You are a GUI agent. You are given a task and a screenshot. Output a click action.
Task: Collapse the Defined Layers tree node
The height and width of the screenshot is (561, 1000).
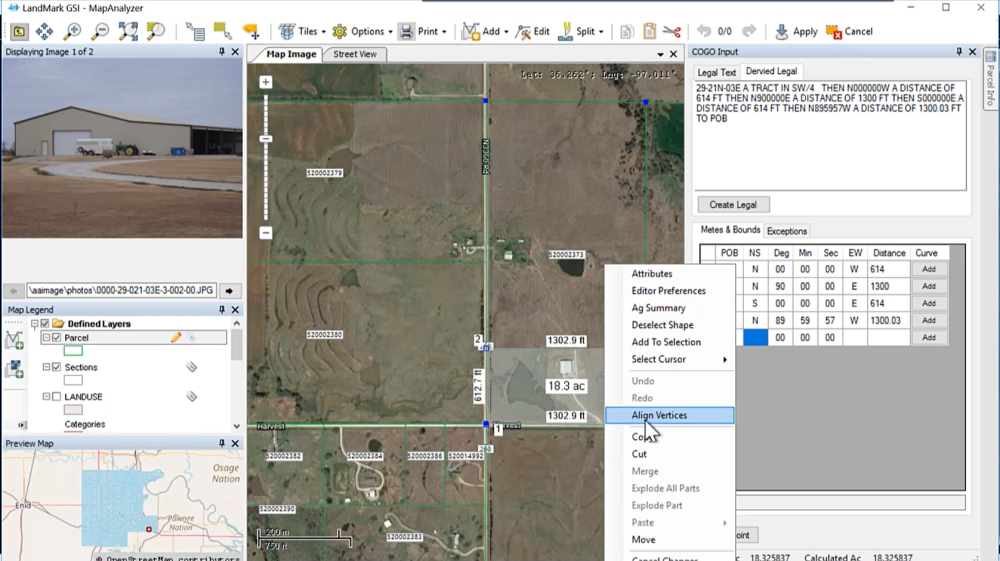click(34, 324)
